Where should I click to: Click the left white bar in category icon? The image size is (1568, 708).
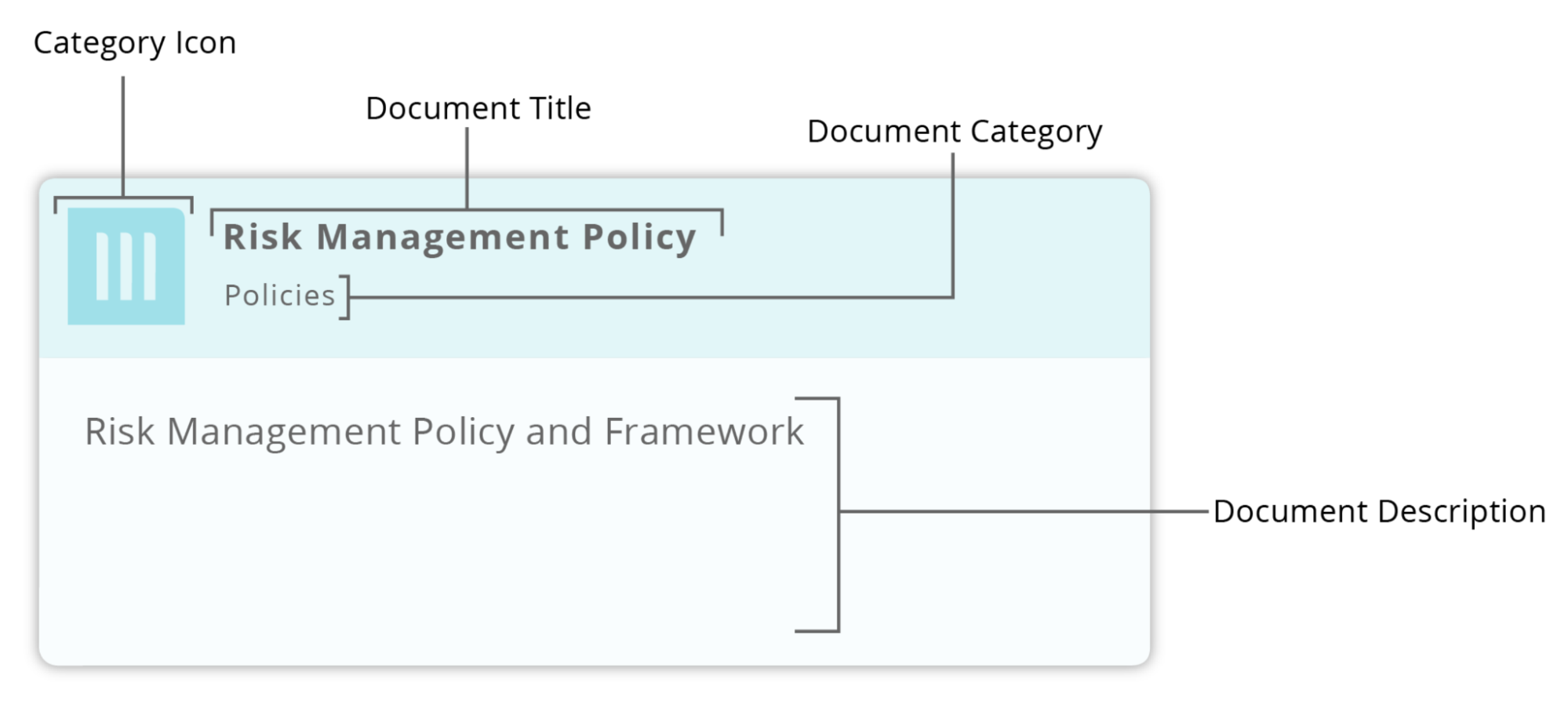pyautogui.click(x=102, y=267)
